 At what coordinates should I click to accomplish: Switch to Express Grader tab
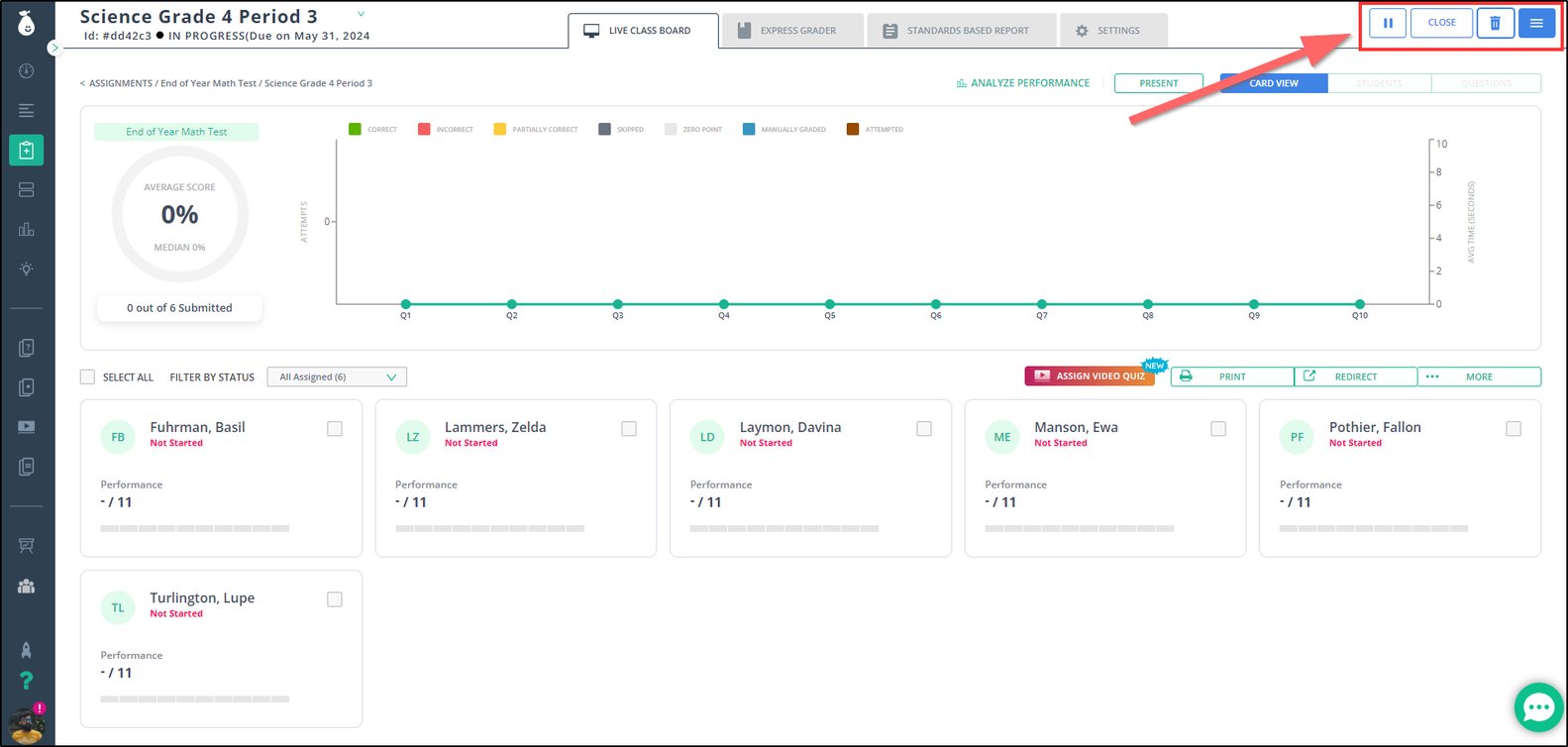(x=791, y=31)
